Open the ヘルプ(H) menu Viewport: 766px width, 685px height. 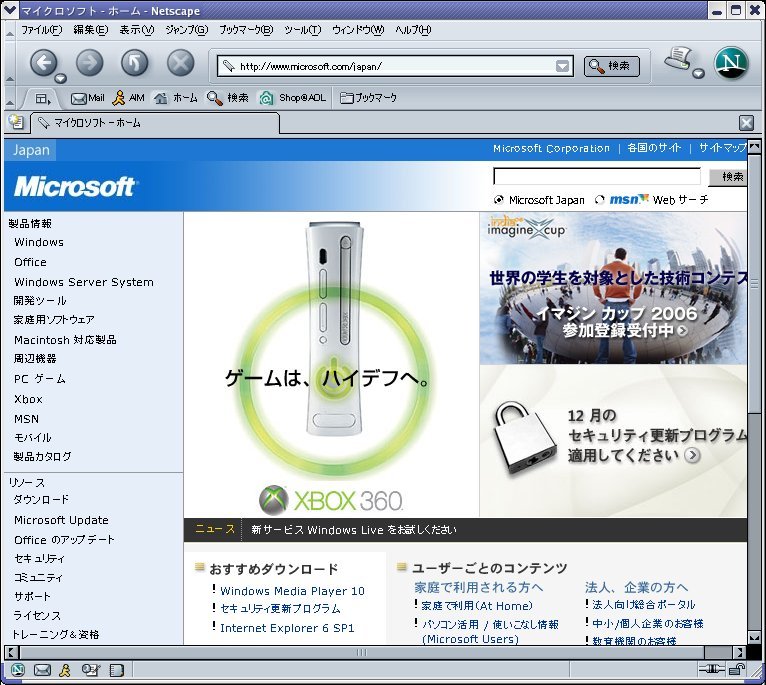(413, 30)
